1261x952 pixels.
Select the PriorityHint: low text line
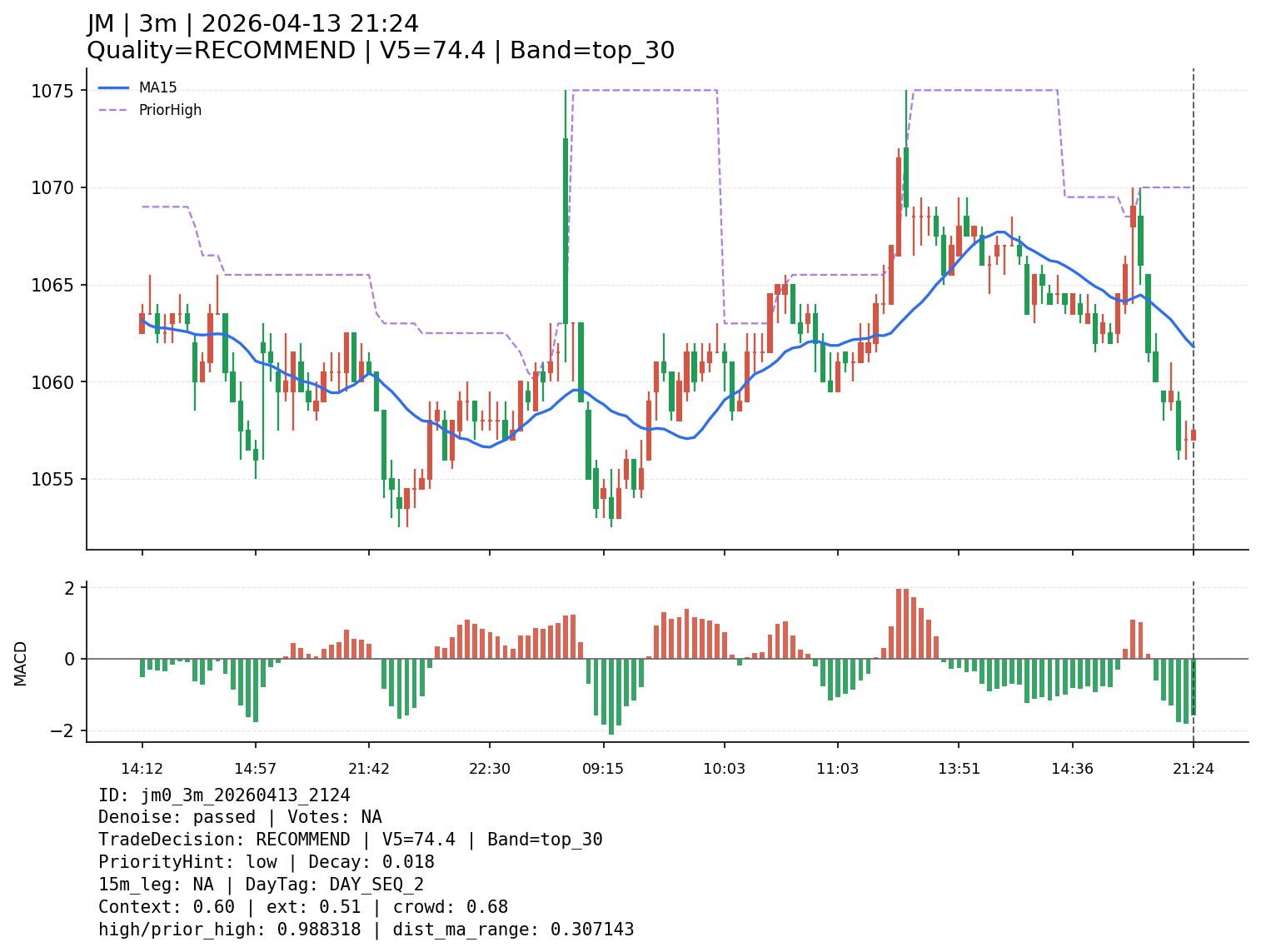(x=266, y=862)
